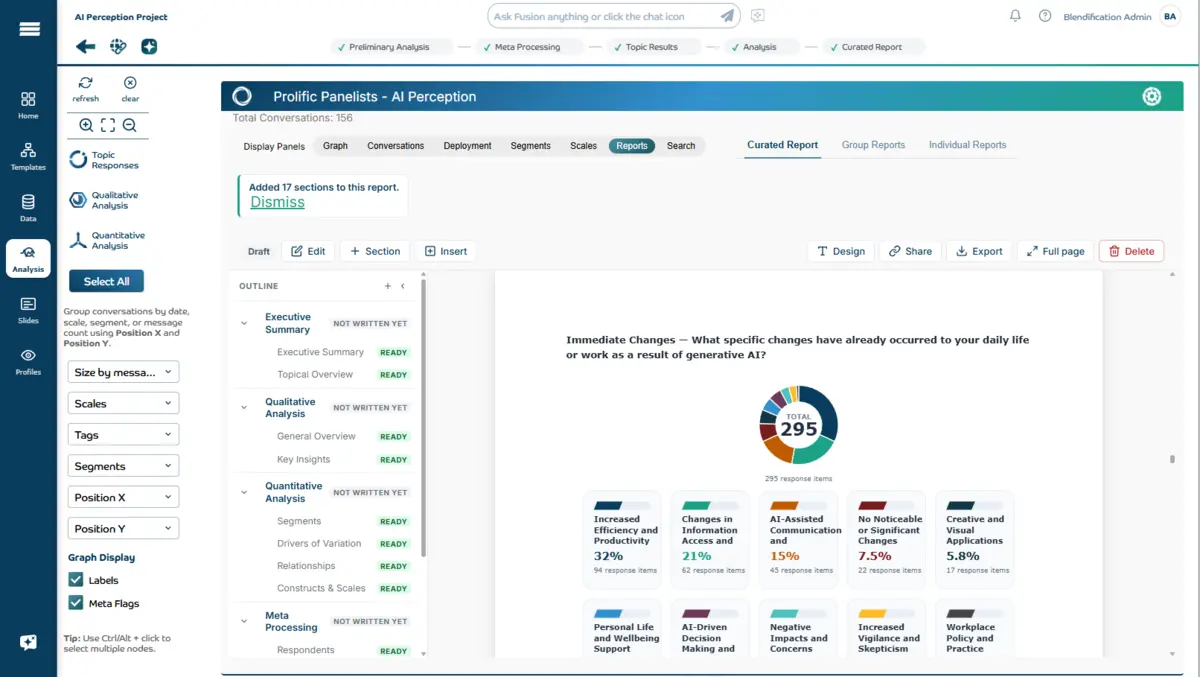The width and height of the screenshot is (1200, 677).
Task: Share the report
Action: (910, 251)
